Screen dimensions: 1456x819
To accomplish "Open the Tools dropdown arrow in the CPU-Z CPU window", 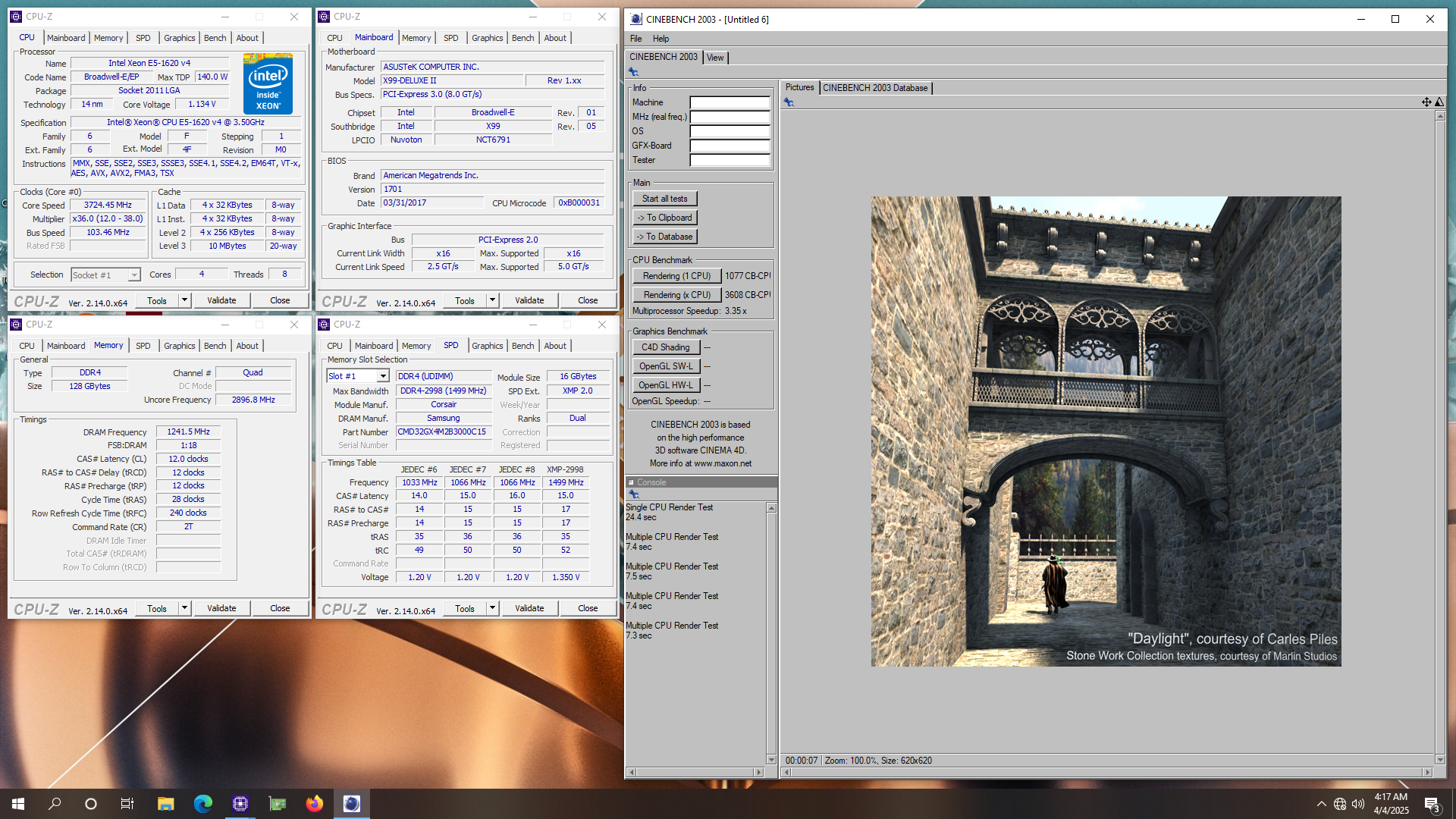I will (x=184, y=300).
